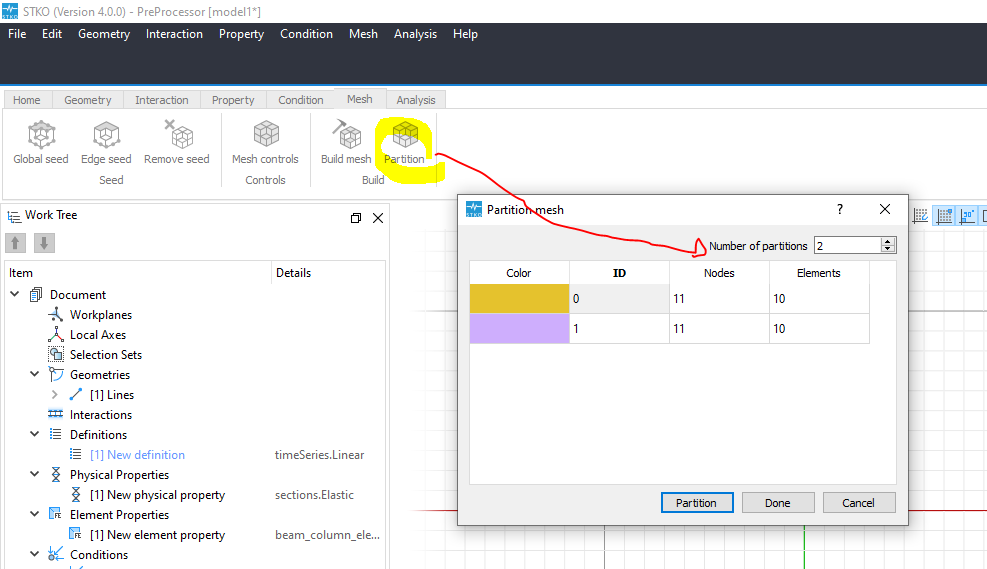The image size is (987, 569).
Task: Select [1] New definition tree item
Action: pos(137,454)
